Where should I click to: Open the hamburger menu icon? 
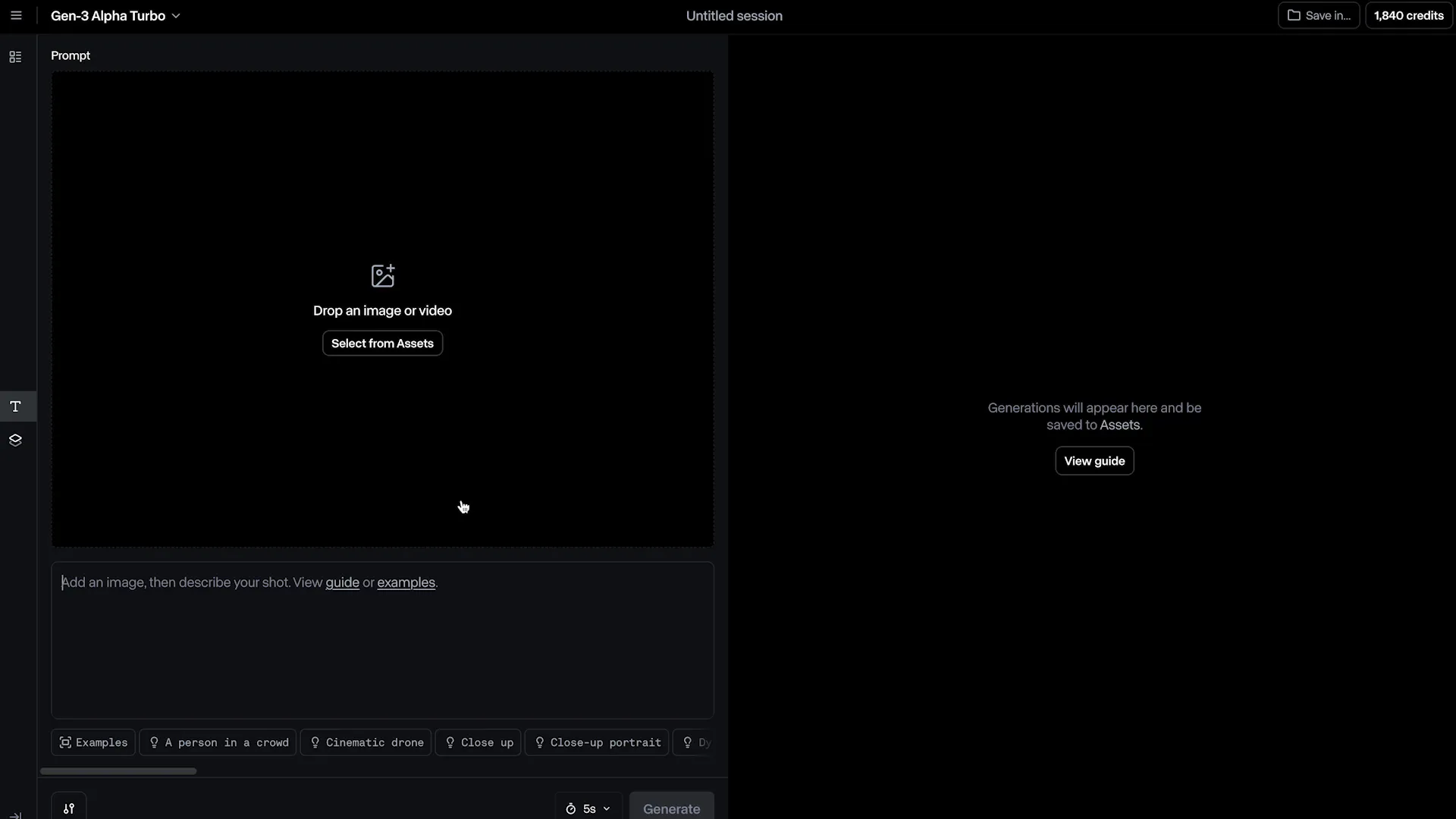coord(16,15)
